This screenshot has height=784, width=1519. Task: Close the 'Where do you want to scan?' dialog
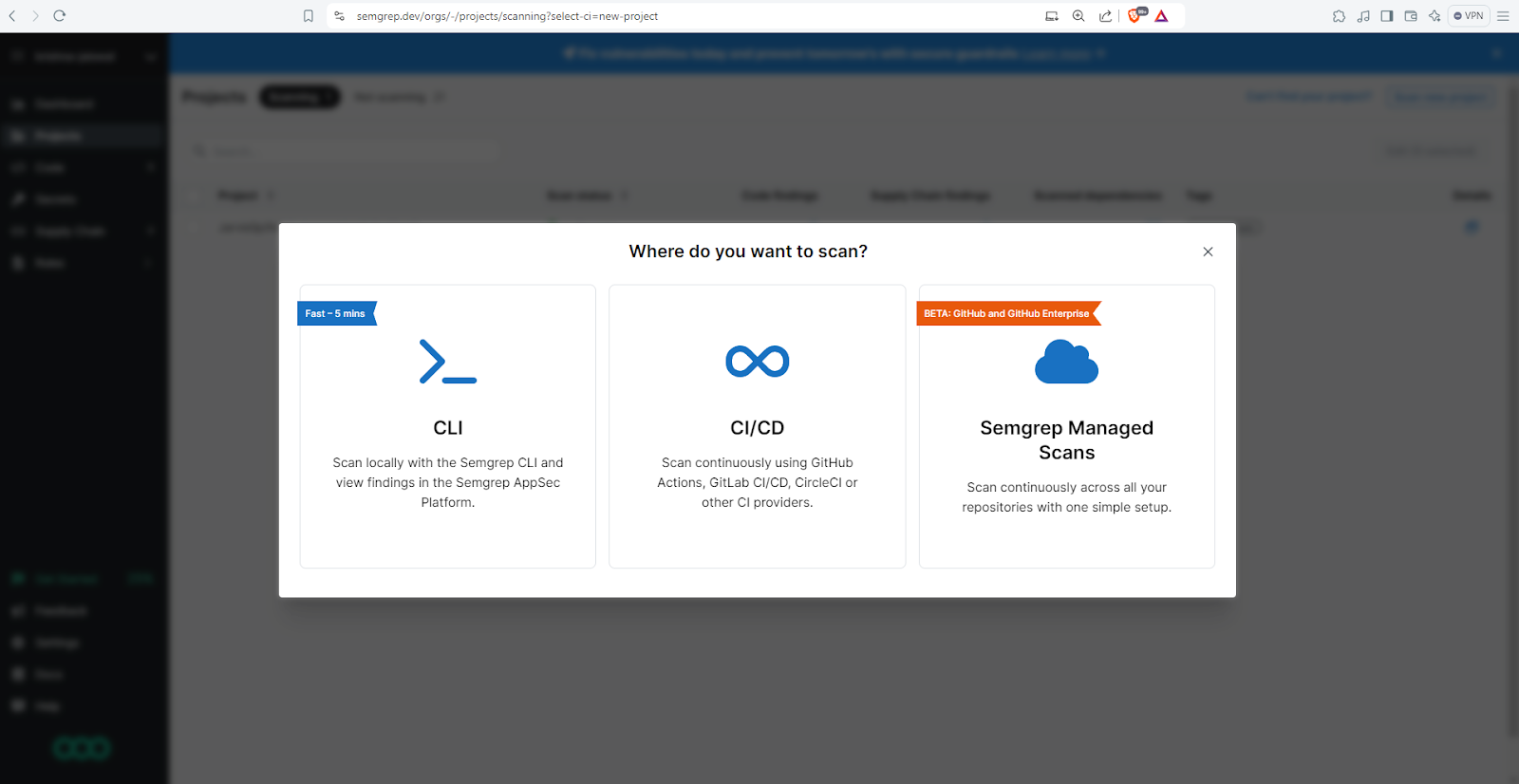tap(1208, 252)
